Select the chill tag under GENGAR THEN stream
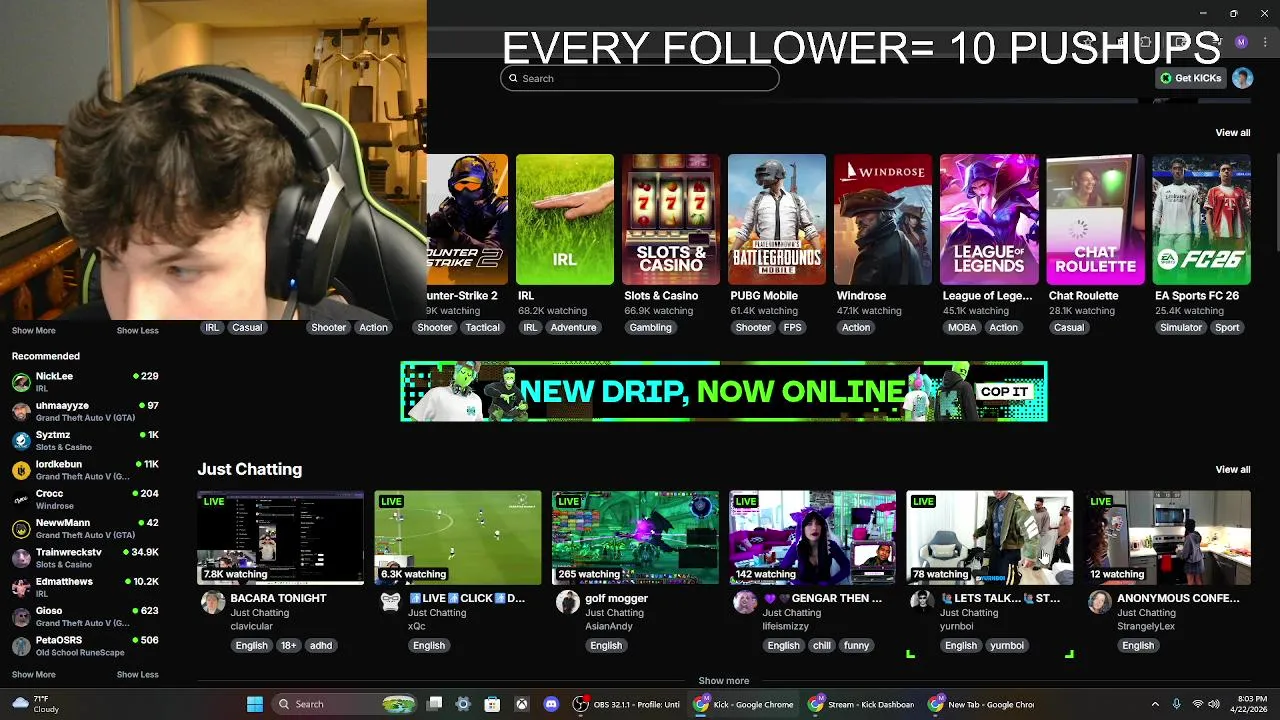1280x720 pixels. coord(821,645)
